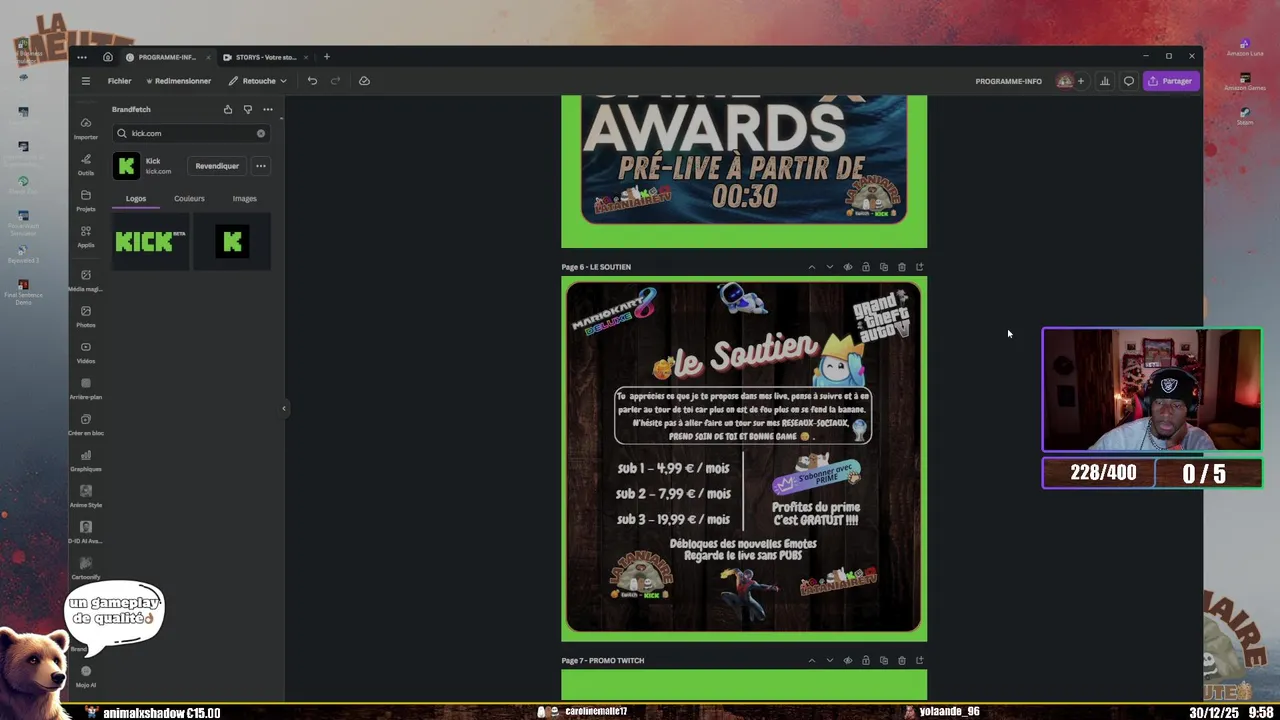Insert the KICK BETA wordmark logo
The height and width of the screenshot is (720, 1280).
coord(150,241)
